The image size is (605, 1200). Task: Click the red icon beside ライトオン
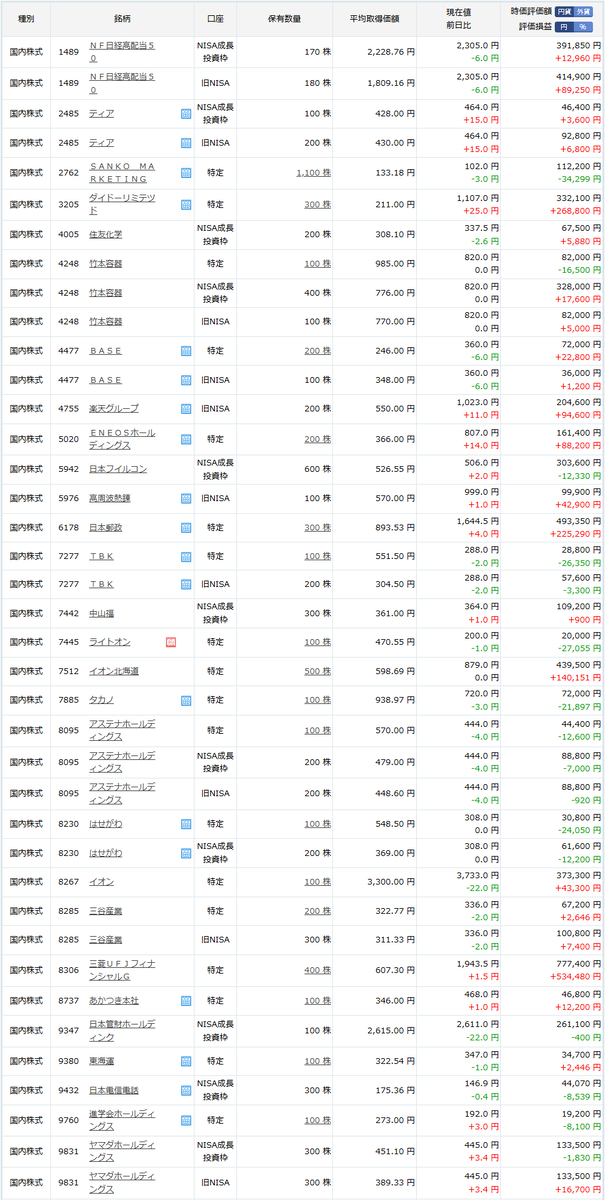[x=170, y=642]
